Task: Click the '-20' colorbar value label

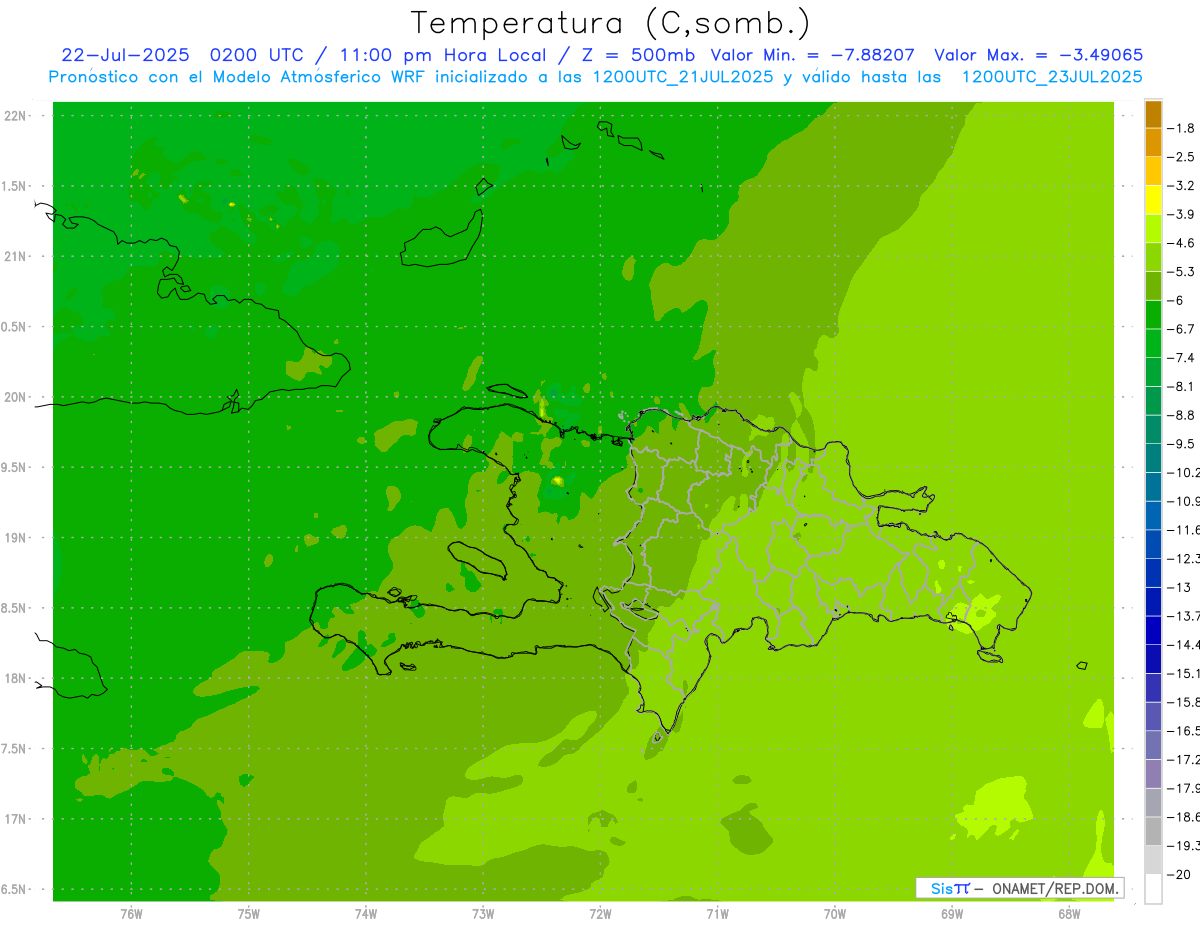Action: [x=1180, y=874]
